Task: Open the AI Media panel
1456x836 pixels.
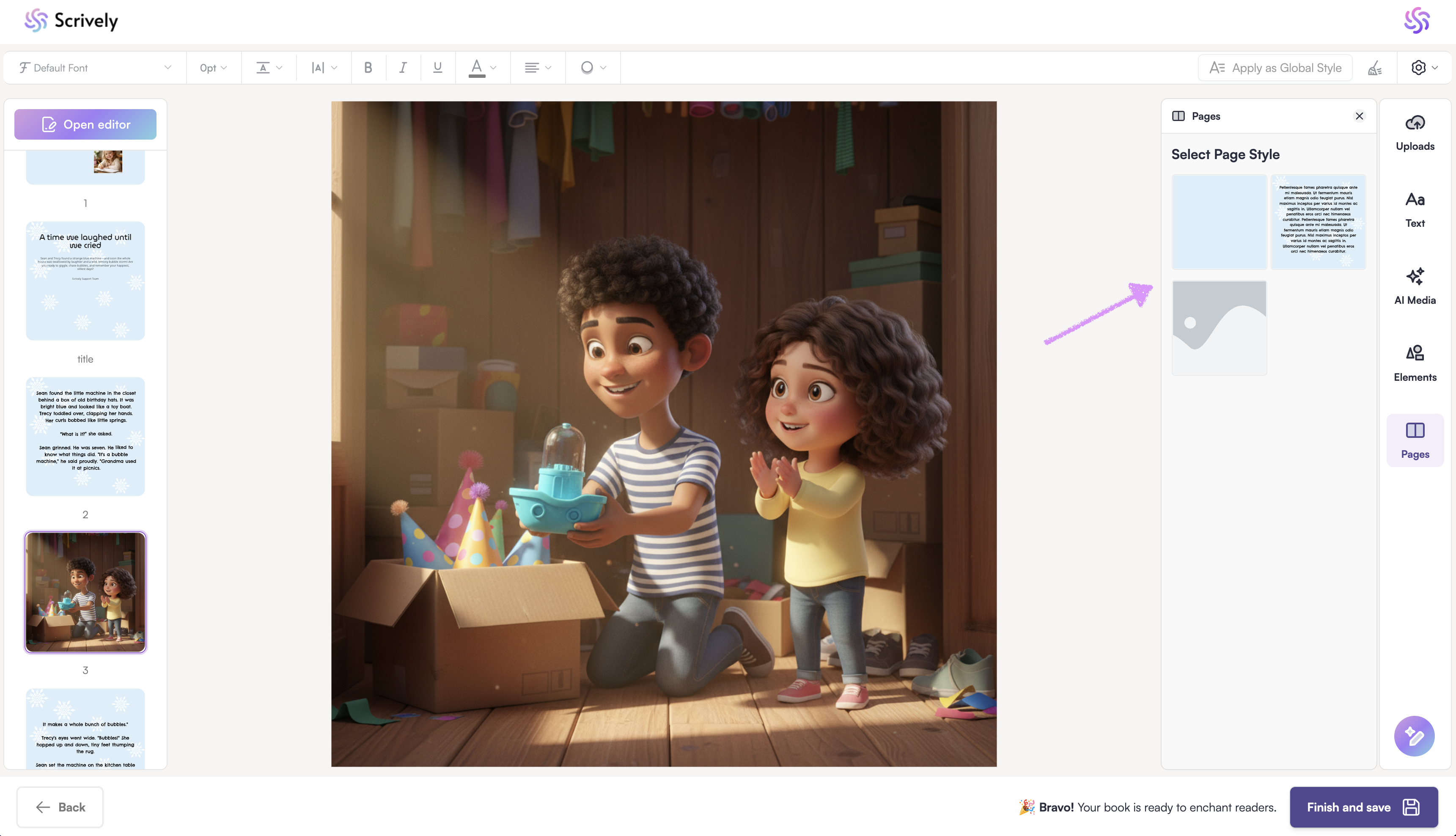Action: [1415, 286]
